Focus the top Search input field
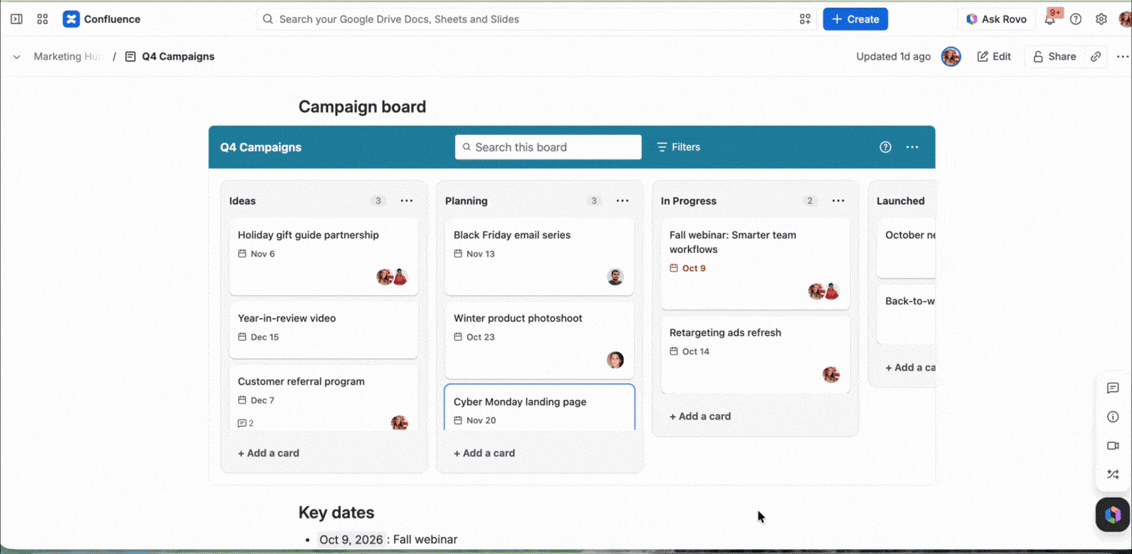 click(536, 20)
